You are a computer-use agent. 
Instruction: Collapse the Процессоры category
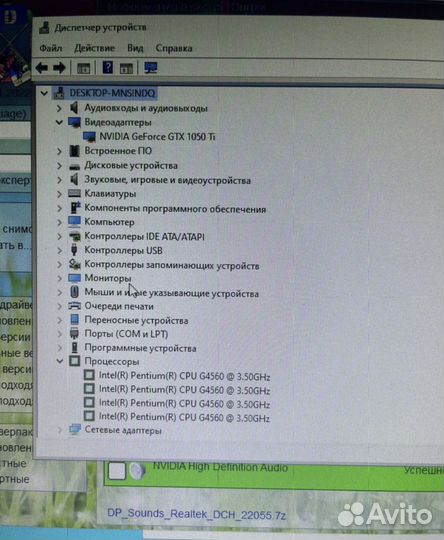tap(60, 361)
